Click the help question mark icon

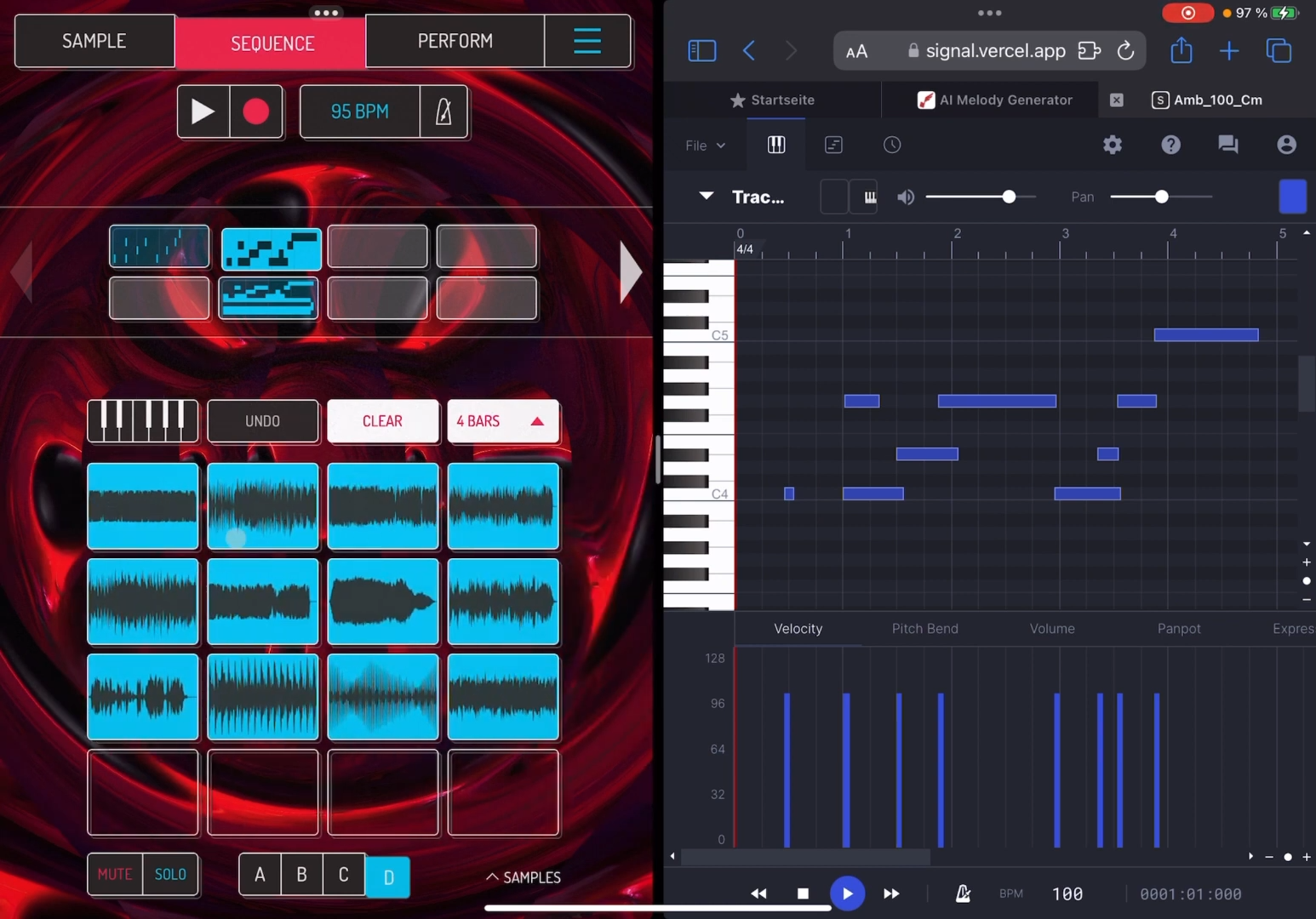tap(1170, 145)
